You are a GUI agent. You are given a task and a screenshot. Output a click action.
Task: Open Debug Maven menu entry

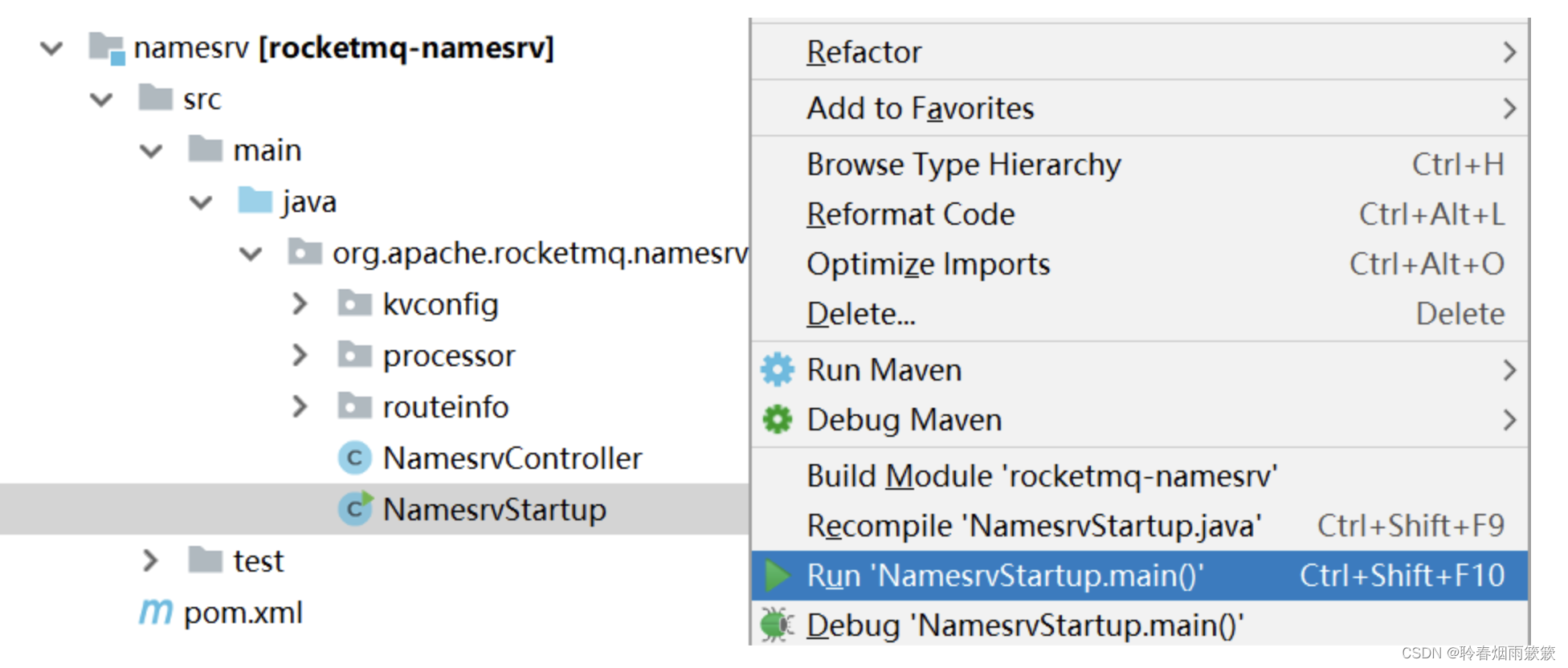pyautogui.click(x=1139, y=420)
